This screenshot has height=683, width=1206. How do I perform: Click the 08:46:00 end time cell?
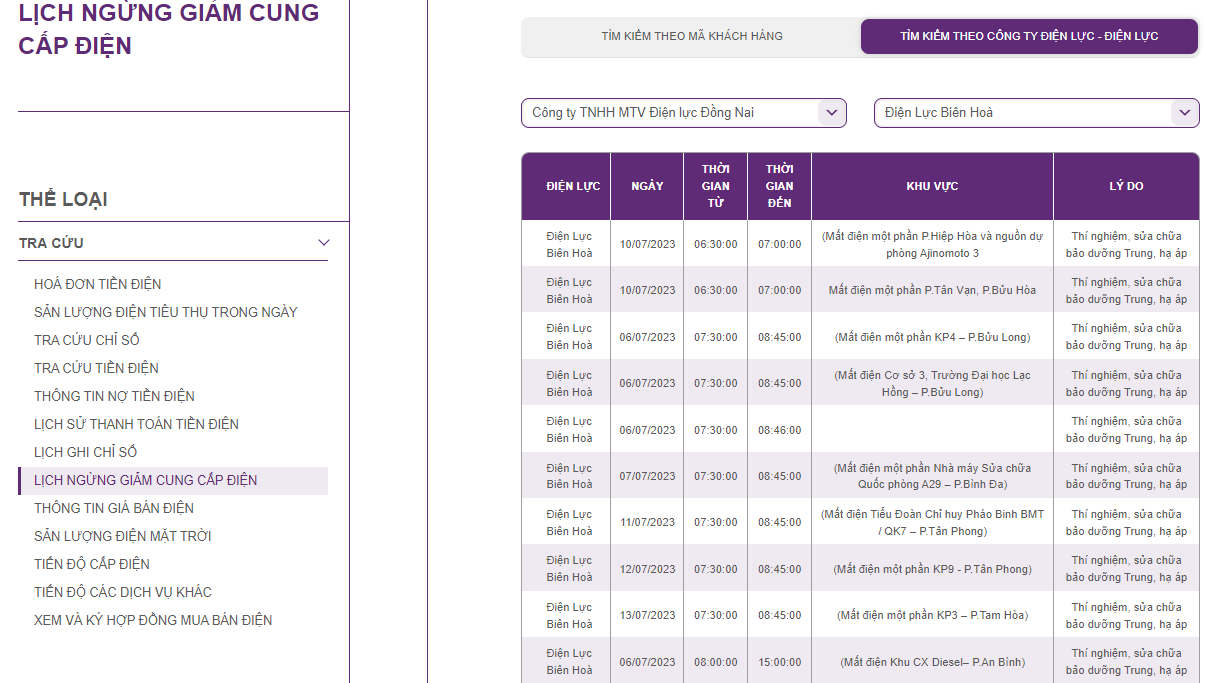click(x=780, y=430)
